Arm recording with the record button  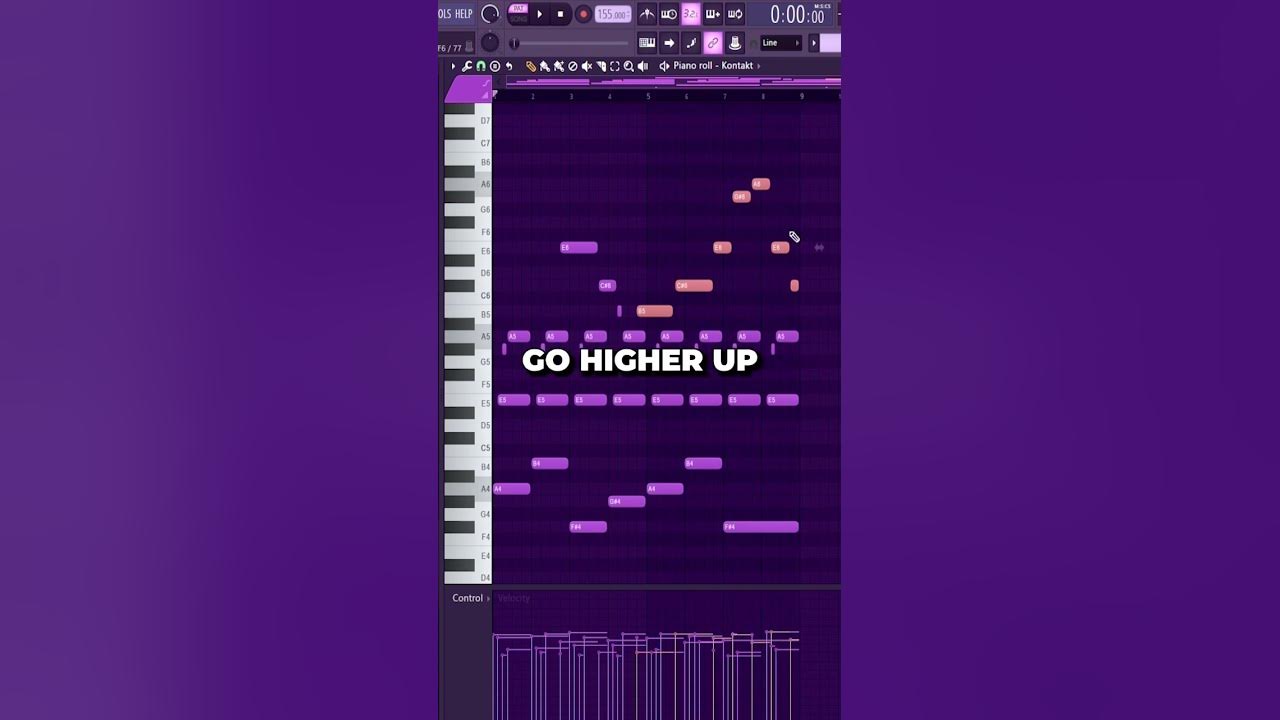click(583, 14)
